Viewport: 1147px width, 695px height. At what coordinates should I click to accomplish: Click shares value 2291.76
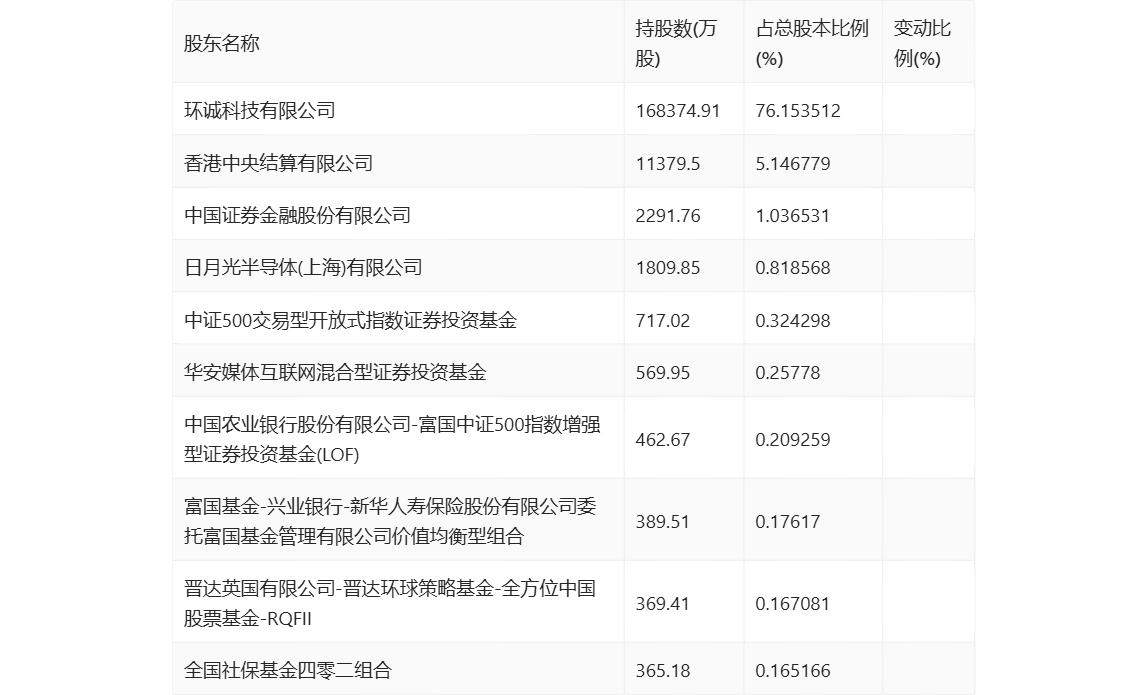click(668, 216)
